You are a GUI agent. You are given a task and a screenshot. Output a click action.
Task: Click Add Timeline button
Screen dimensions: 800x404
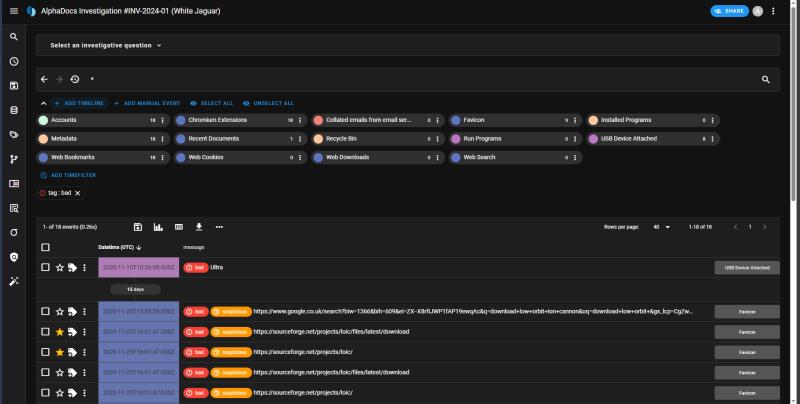[78, 103]
